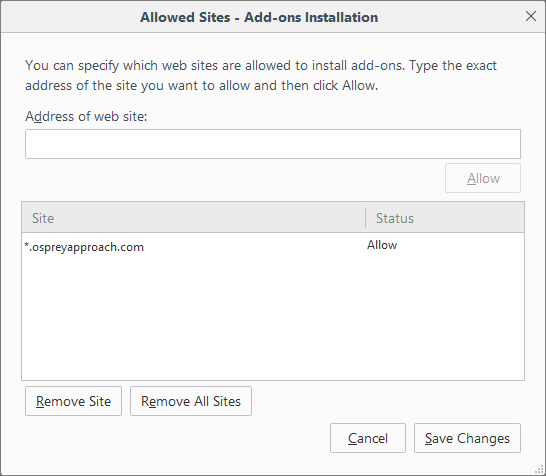Click the Remove All Sites button
546x476 pixels.
pyautogui.click(x=191, y=401)
